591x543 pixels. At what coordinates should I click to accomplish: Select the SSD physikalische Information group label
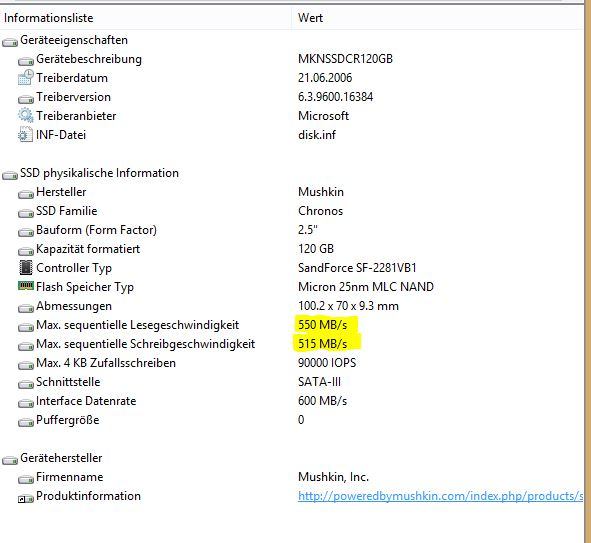tap(100, 173)
